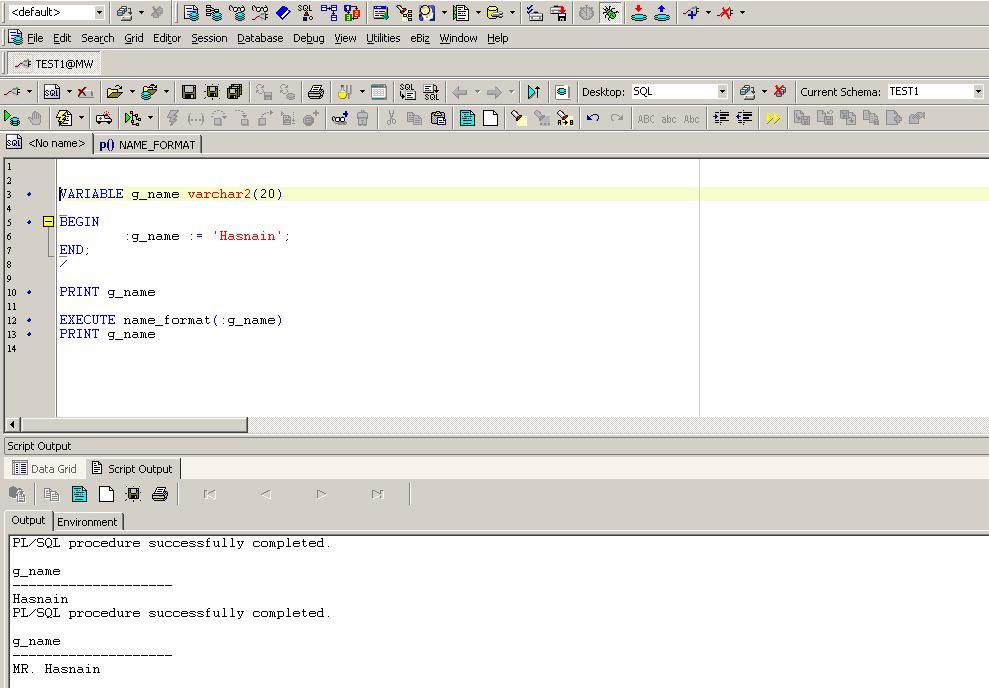The height and width of the screenshot is (688, 989).
Task: Clear the Output window with blank page icon
Action: (x=106, y=493)
